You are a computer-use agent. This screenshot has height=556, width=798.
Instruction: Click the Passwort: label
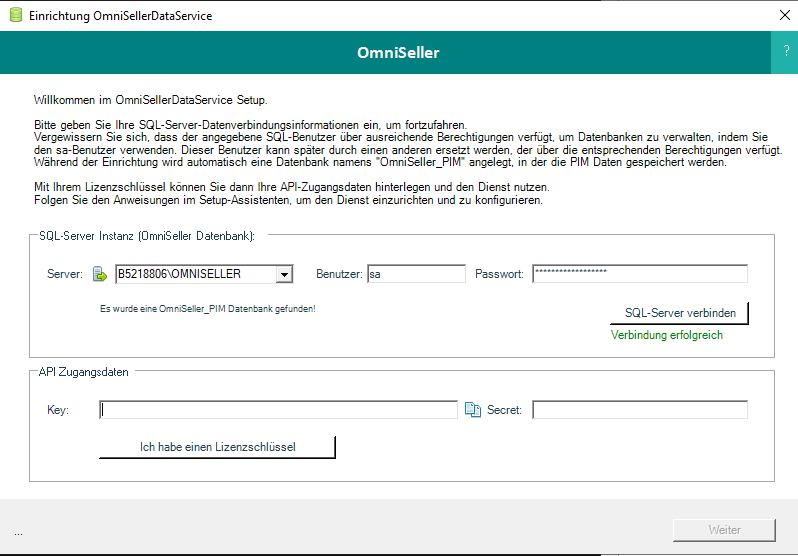tap(499, 274)
